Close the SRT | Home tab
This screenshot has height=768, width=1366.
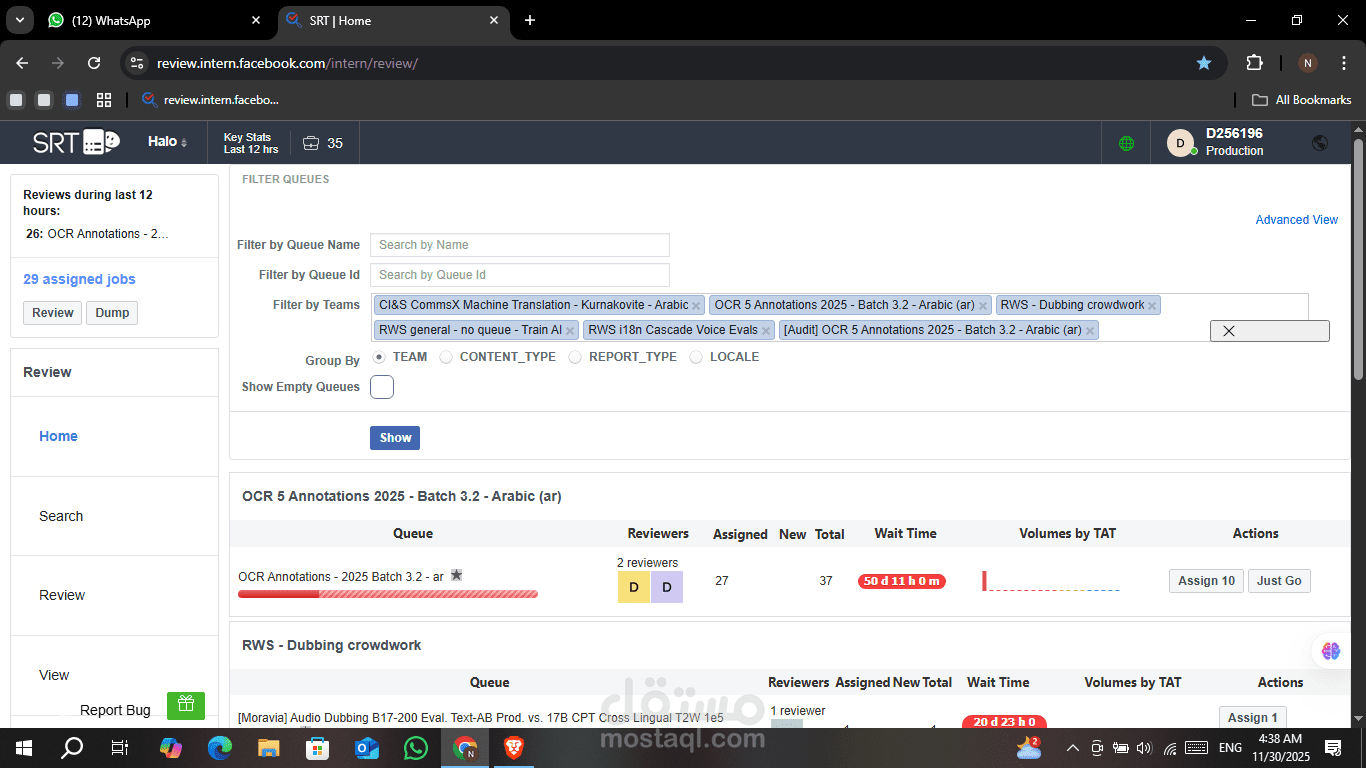(x=494, y=20)
